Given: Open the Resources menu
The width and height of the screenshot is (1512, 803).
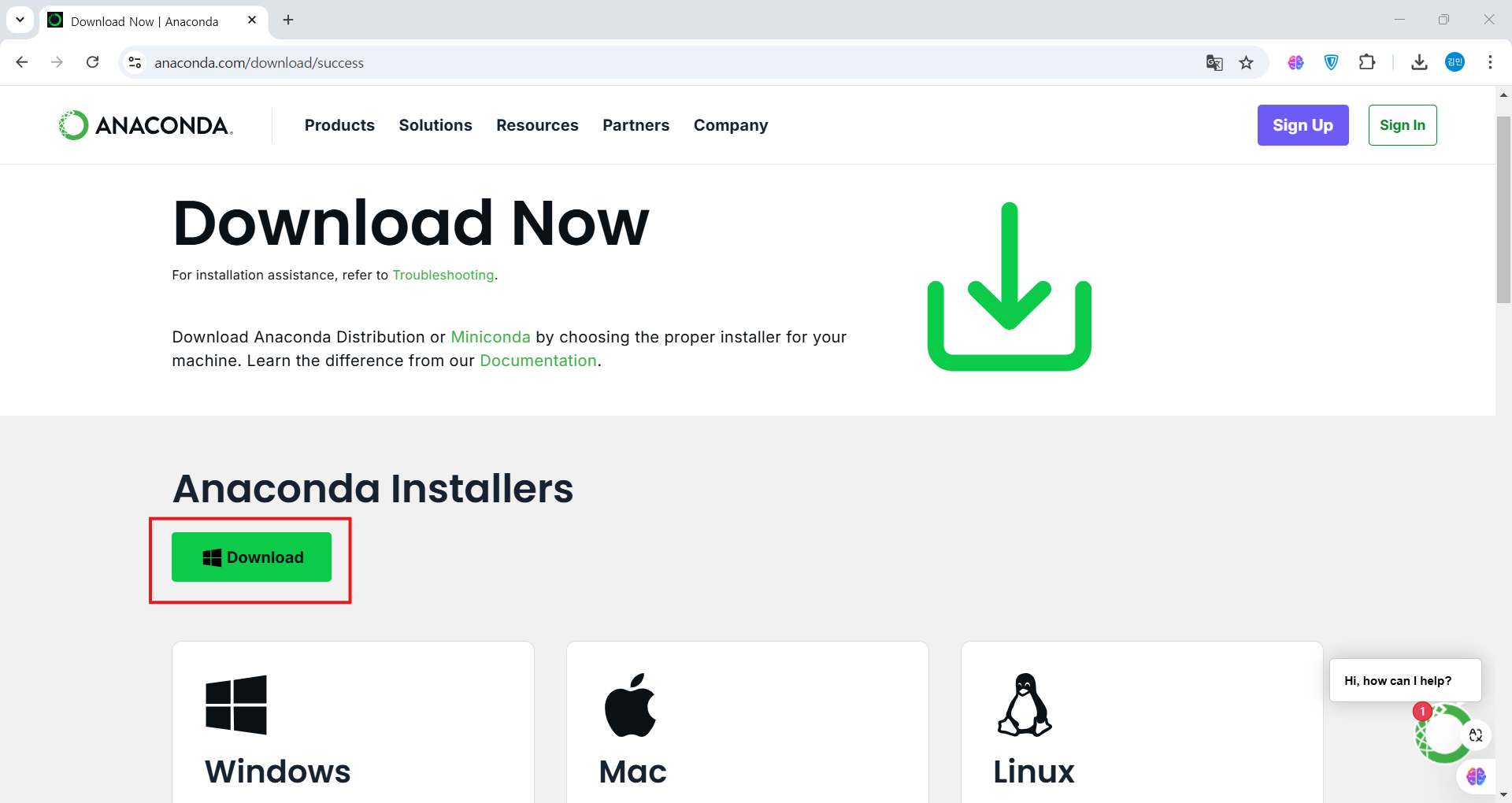Looking at the screenshot, I should (537, 125).
